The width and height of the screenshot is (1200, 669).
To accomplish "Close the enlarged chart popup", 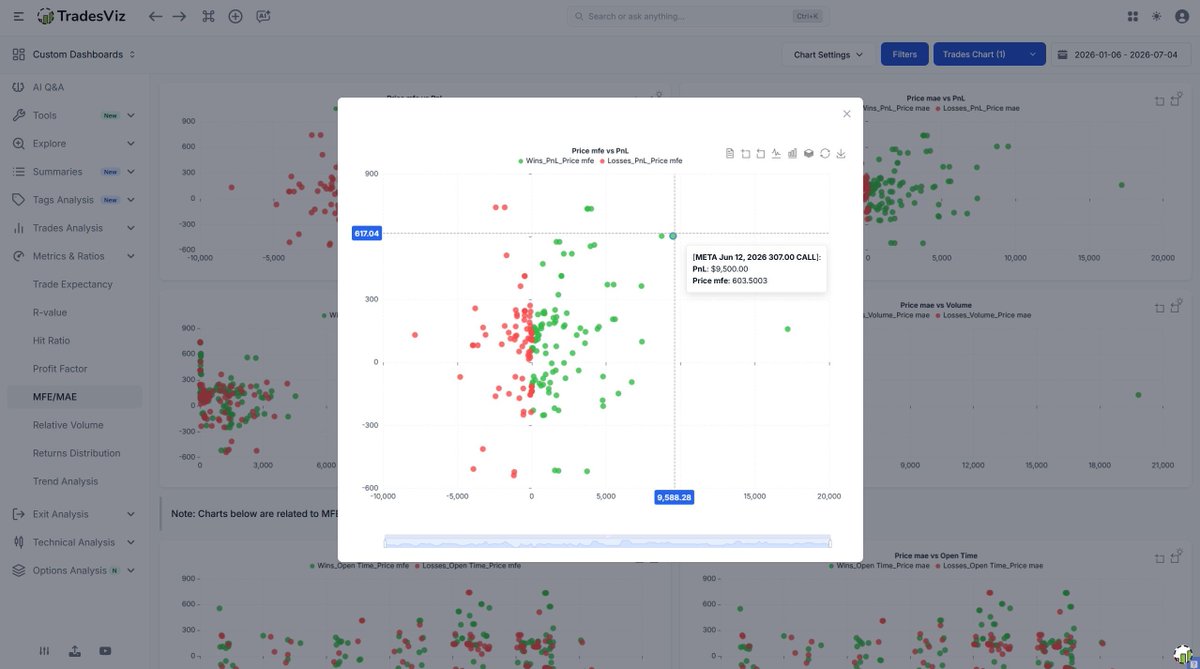I will [847, 114].
